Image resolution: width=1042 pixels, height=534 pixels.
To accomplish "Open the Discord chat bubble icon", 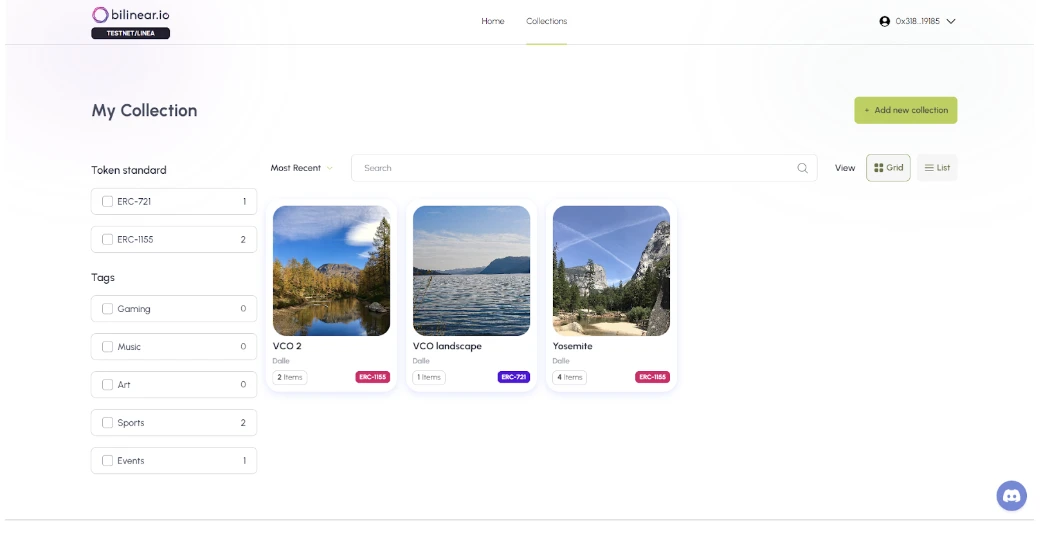I will pyautogui.click(x=1011, y=495).
